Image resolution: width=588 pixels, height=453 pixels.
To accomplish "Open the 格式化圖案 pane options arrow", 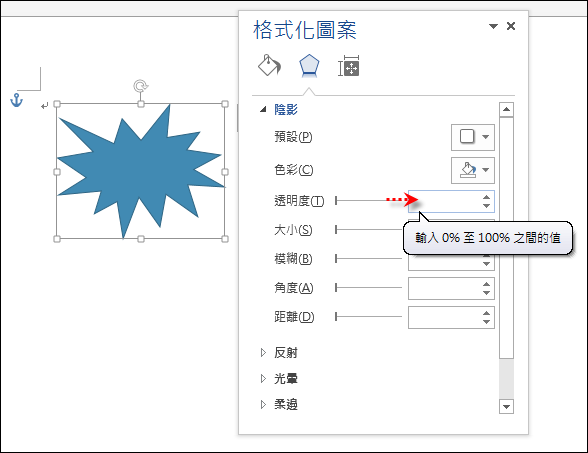I will 493,26.
